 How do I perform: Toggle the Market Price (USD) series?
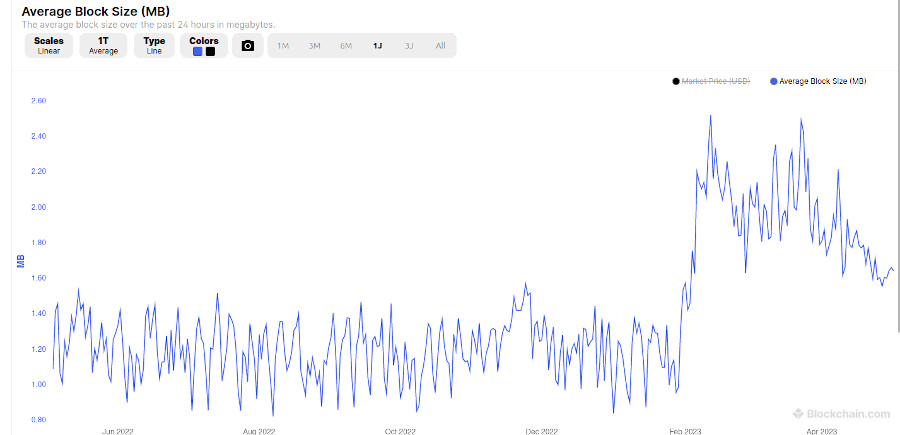pyautogui.click(x=715, y=81)
